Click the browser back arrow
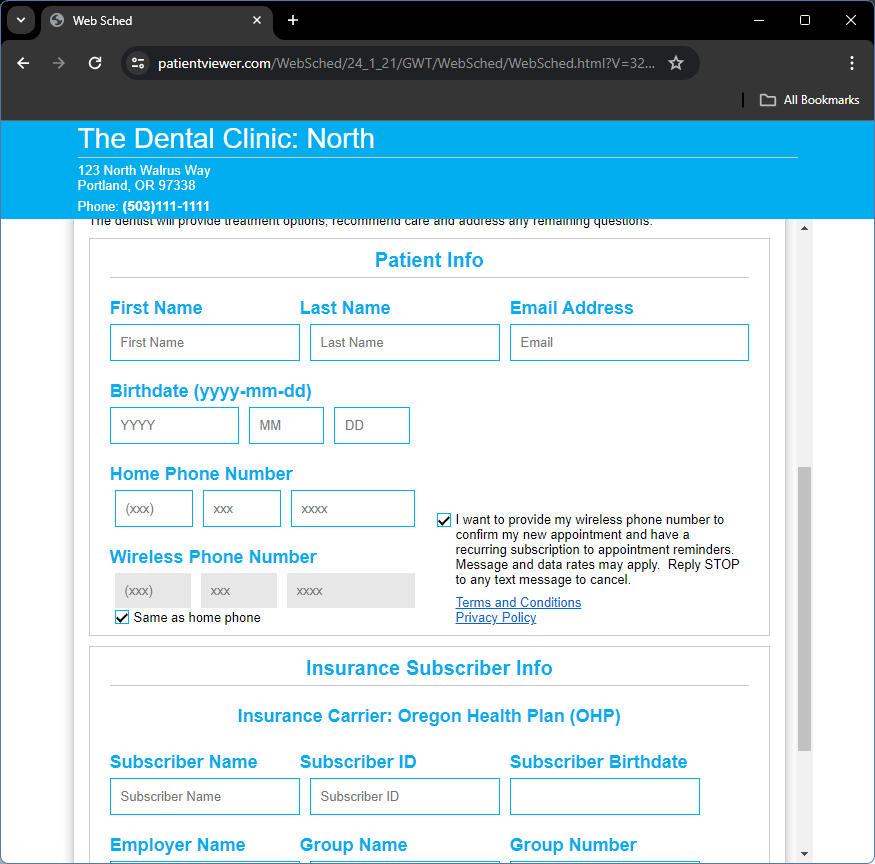The image size is (875, 864). coord(24,63)
